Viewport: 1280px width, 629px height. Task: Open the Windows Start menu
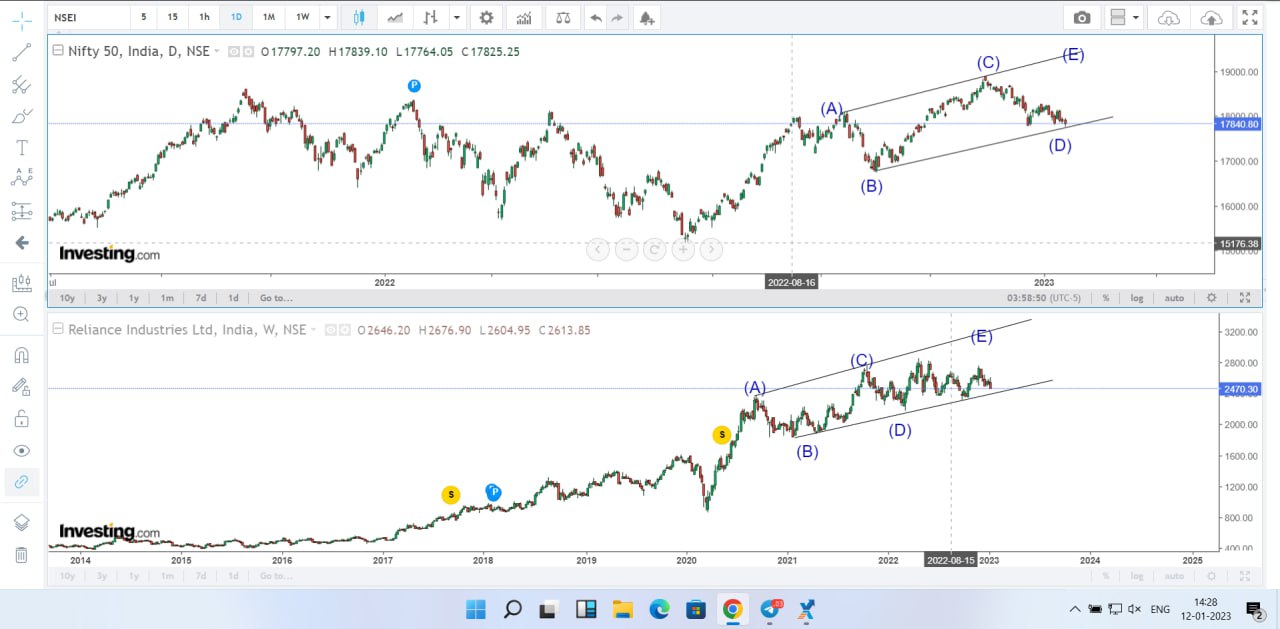pos(475,608)
